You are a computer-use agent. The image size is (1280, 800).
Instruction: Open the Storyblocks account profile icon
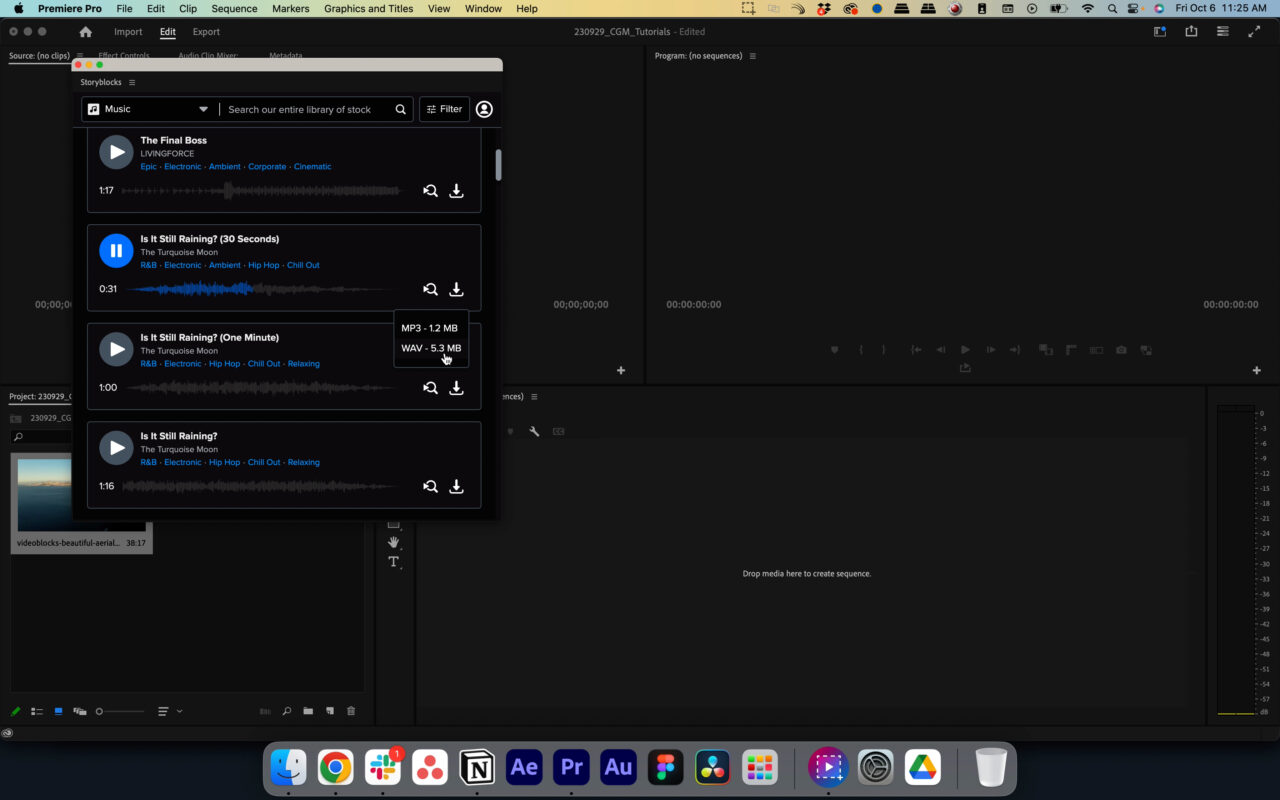(484, 109)
